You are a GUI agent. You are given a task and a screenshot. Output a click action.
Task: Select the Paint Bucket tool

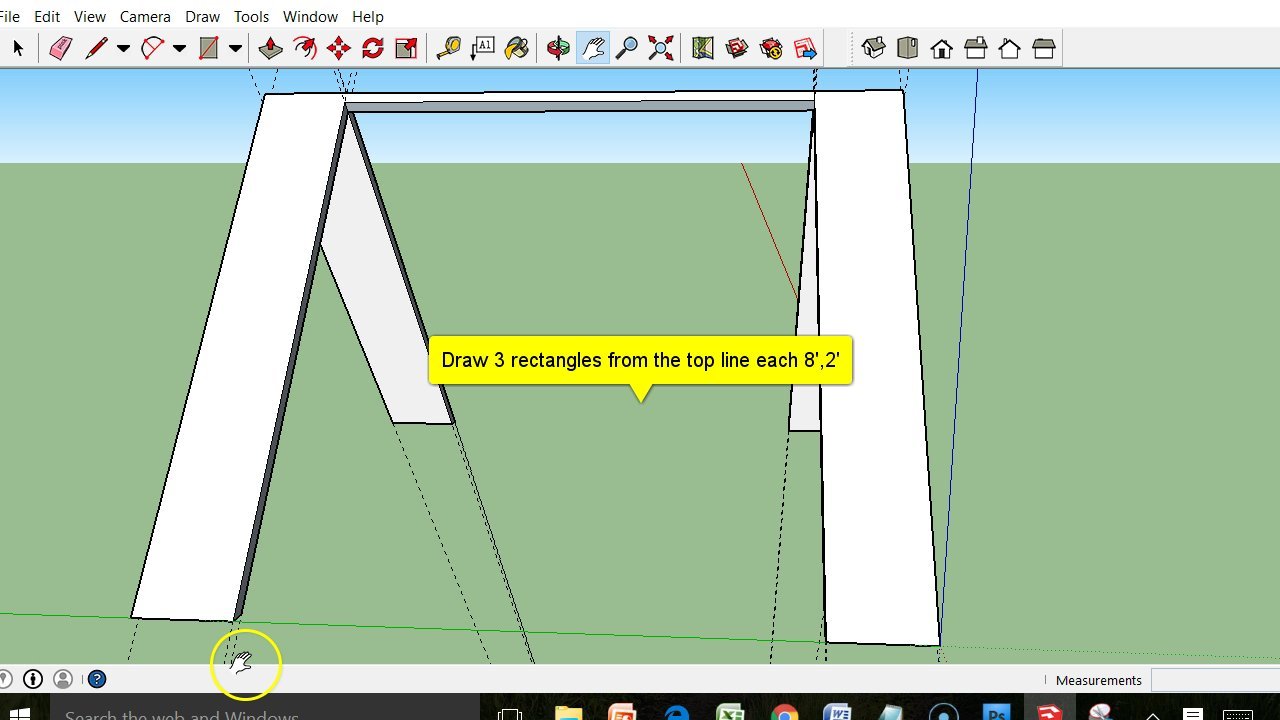pos(516,48)
